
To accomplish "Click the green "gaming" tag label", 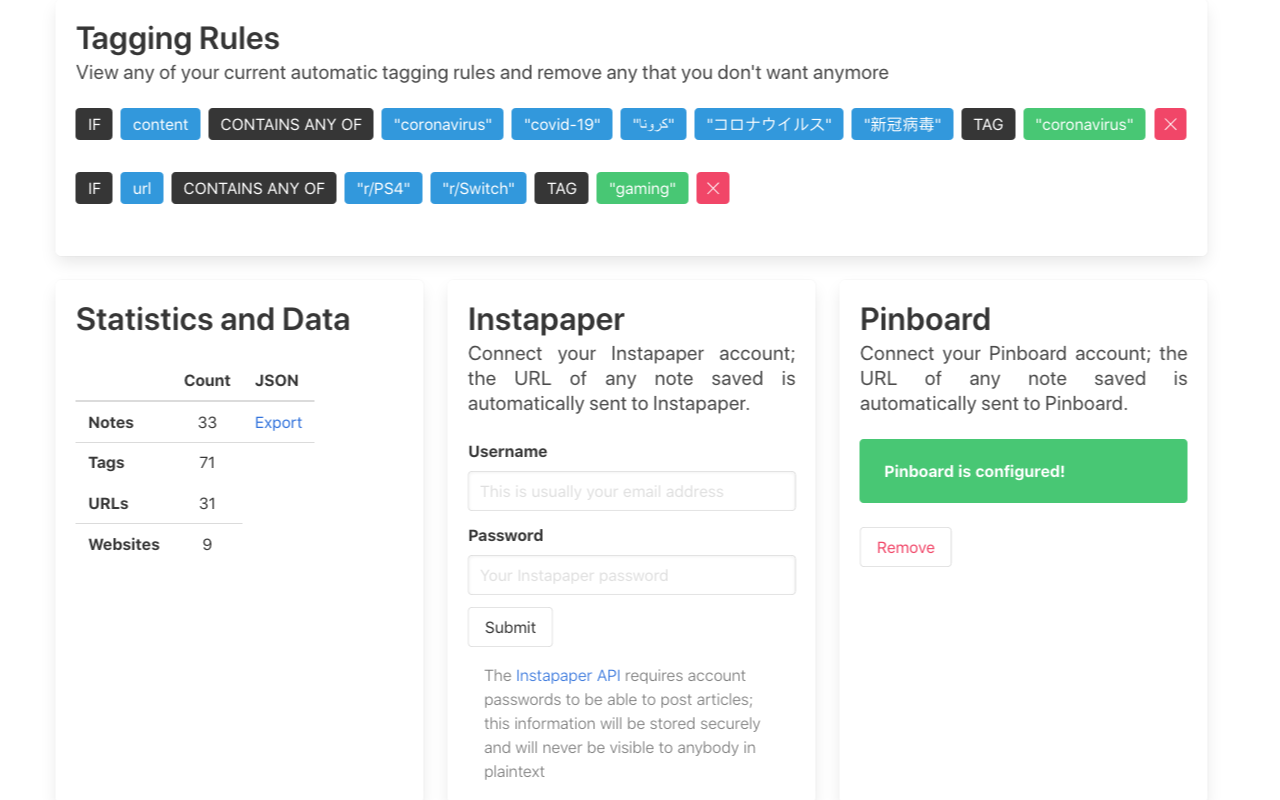I will click(x=642, y=188).
